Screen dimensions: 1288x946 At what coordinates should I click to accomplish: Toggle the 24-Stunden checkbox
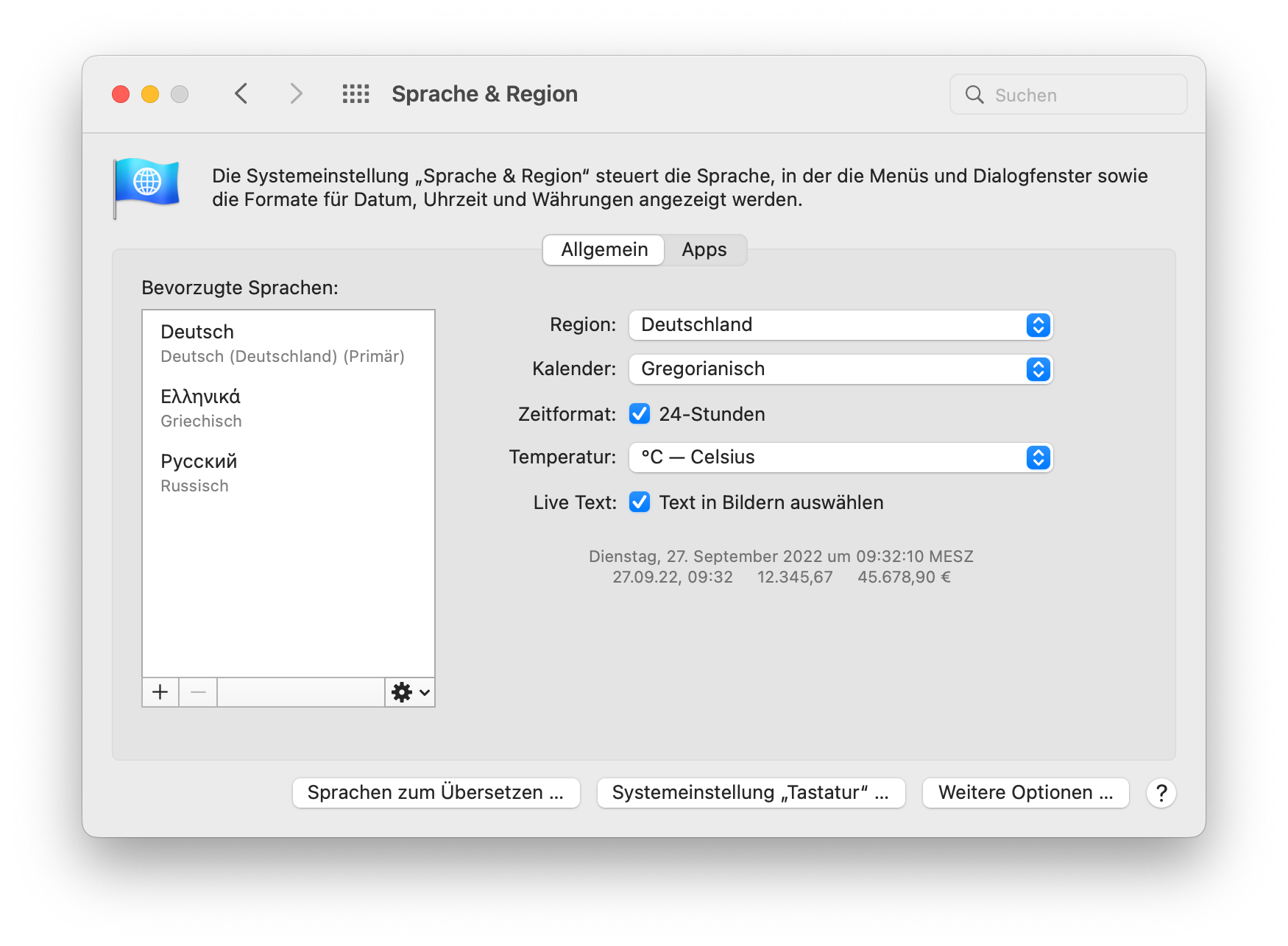[640, 414]
